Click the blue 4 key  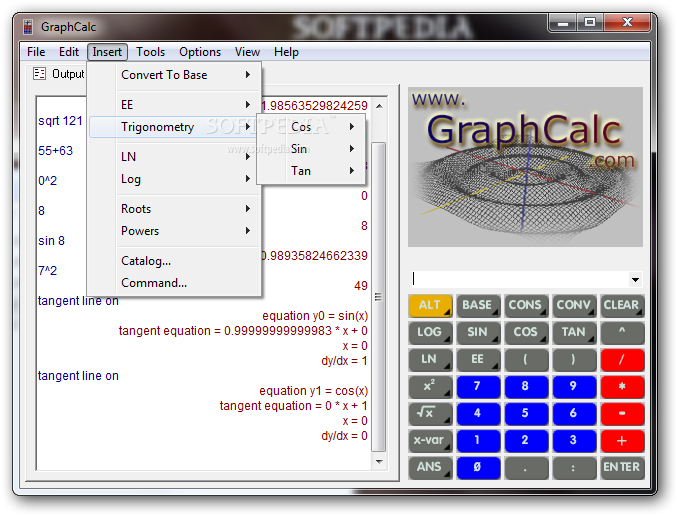[478, 413]
